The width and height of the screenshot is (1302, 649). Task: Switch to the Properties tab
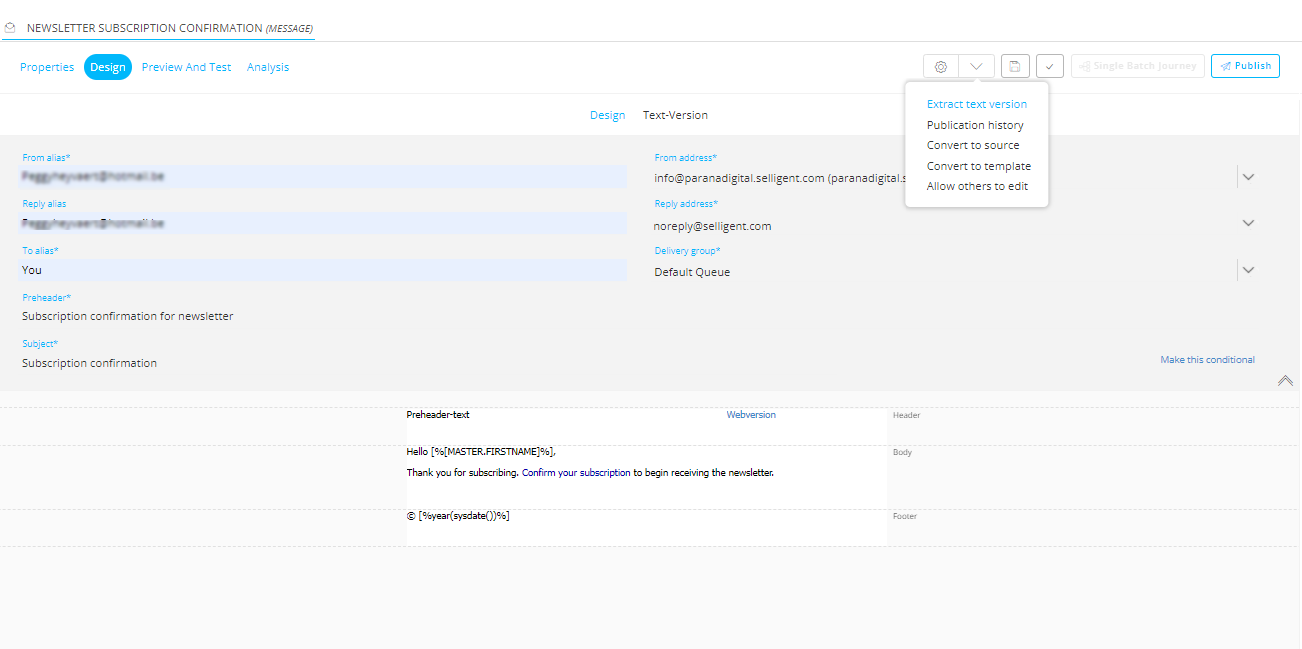[47, 67]
